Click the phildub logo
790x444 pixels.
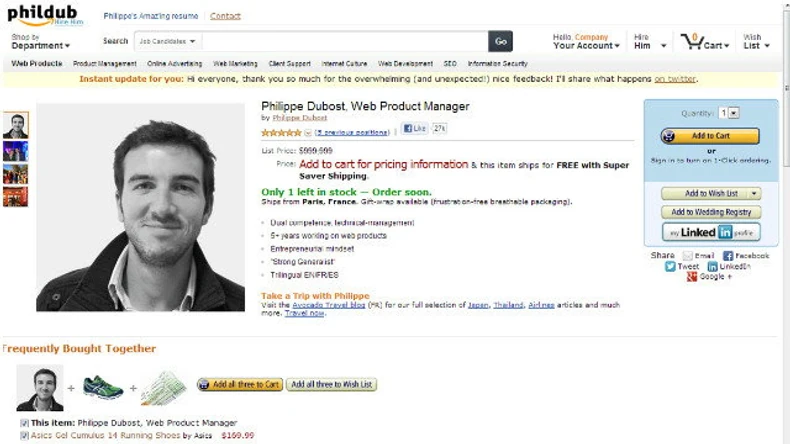click(46, 13)
